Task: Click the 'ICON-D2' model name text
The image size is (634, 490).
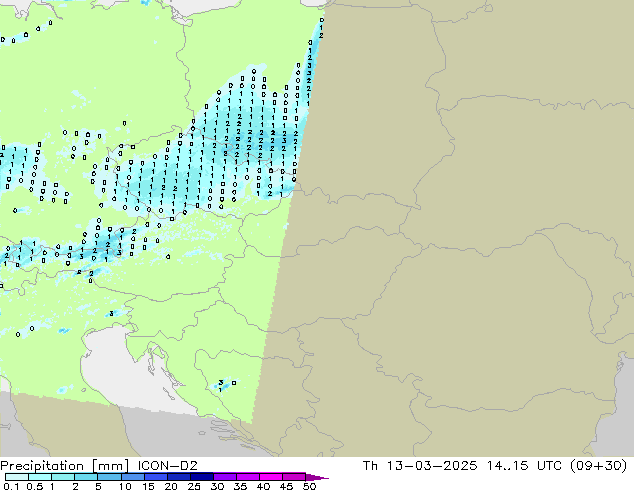Action: pos(167,466)
